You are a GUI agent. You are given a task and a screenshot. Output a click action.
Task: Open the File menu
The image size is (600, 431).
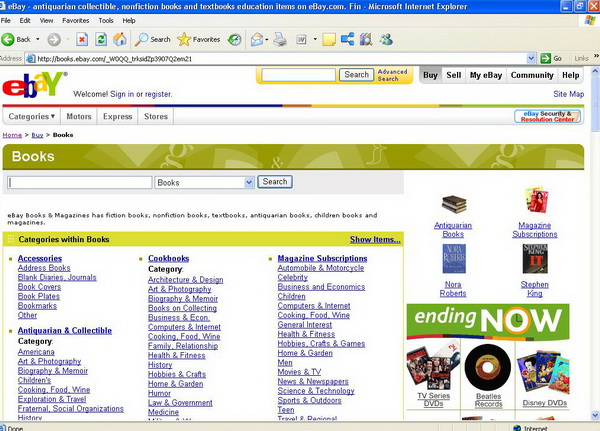click(6, 21)
